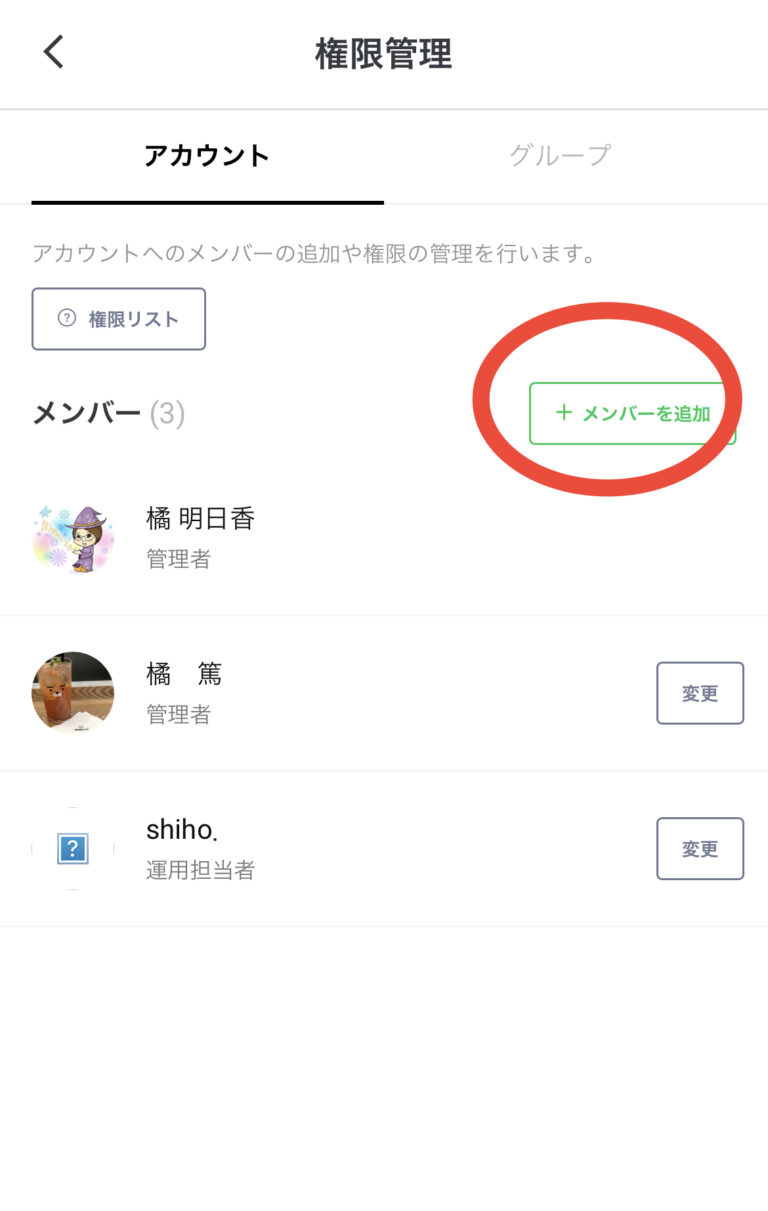Click the 管理者 role under 橘 明日香
The image size is (768, 1211).
pyautogui.click(x=179, y=559)
